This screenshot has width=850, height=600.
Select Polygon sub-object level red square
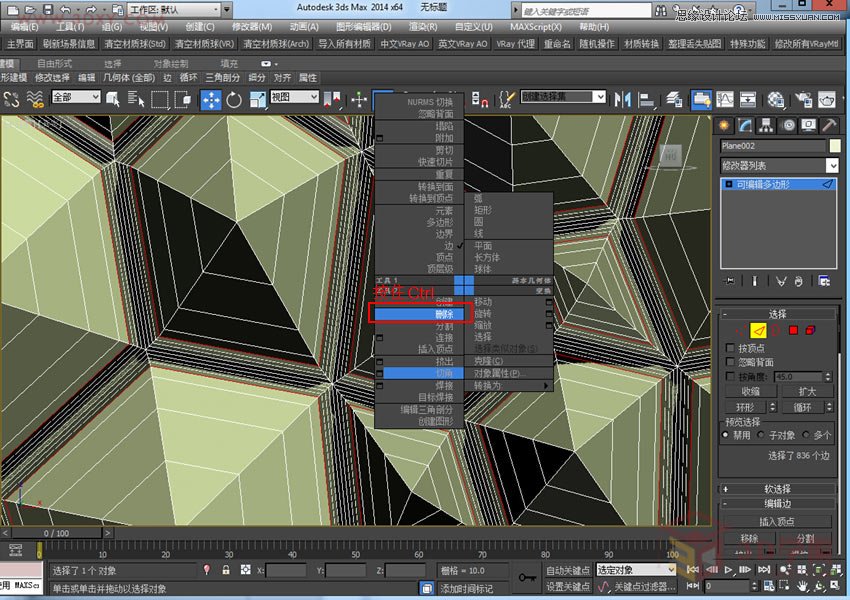tap(793, 330)
